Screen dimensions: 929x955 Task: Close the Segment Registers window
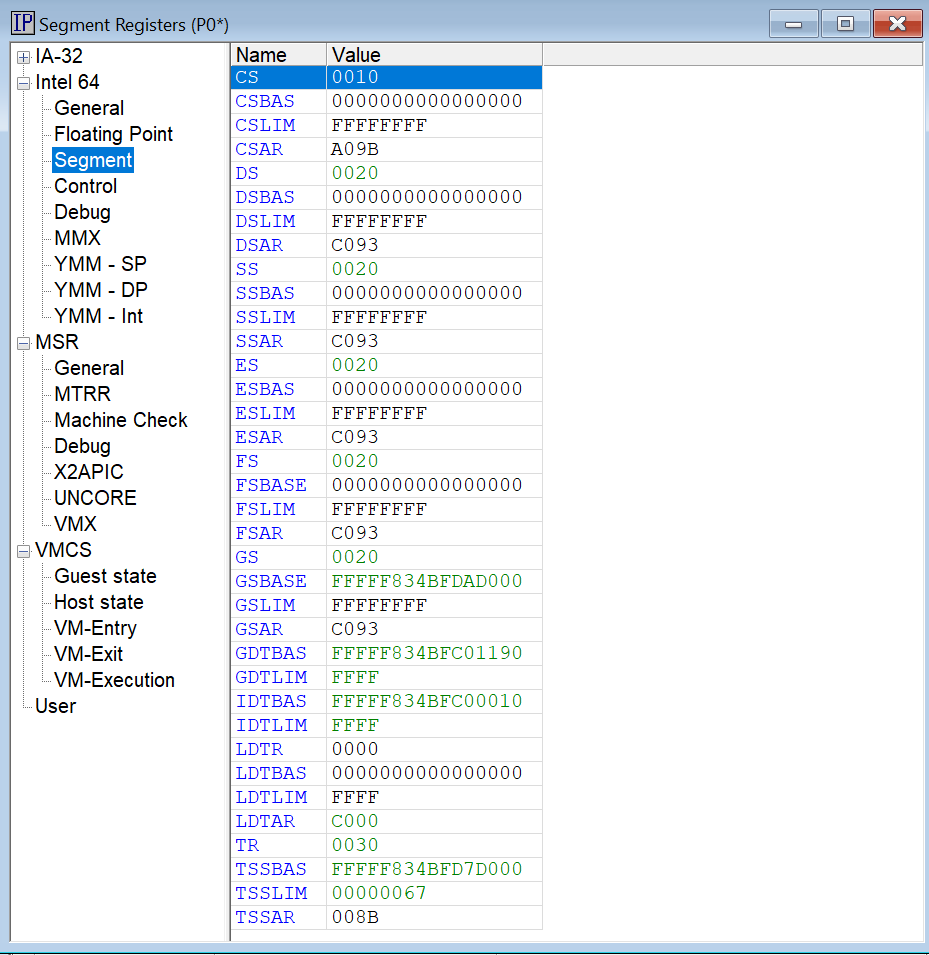(x=897, y=24)
